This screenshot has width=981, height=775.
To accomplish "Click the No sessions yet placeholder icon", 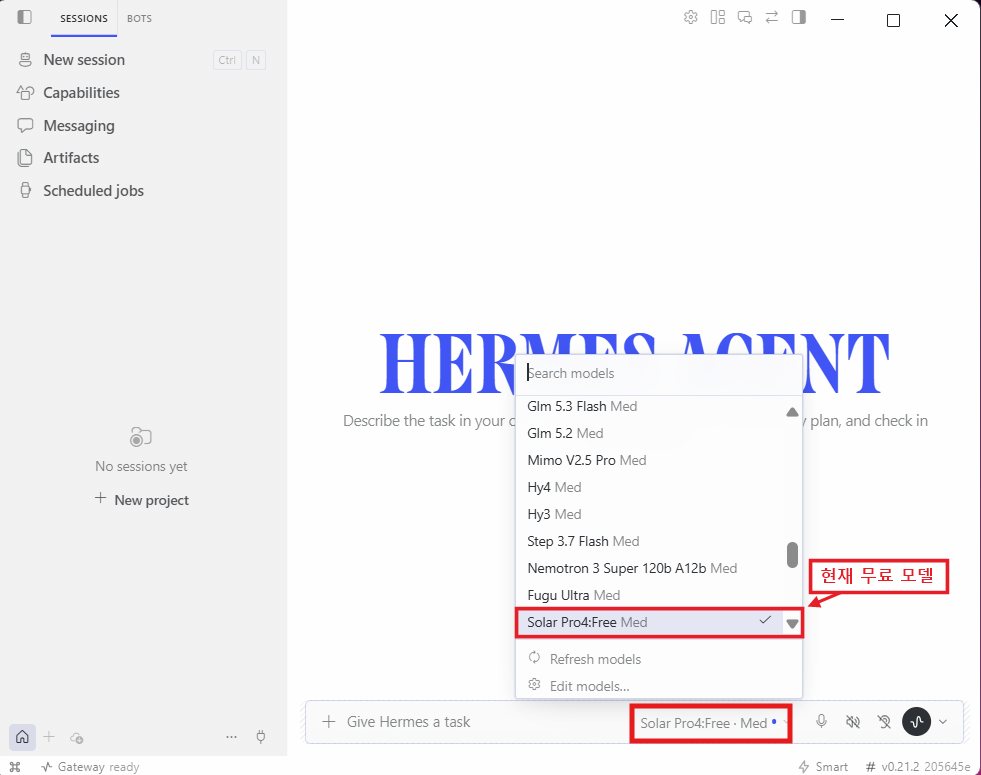I will pyautogui.click(x=141, y=437).
